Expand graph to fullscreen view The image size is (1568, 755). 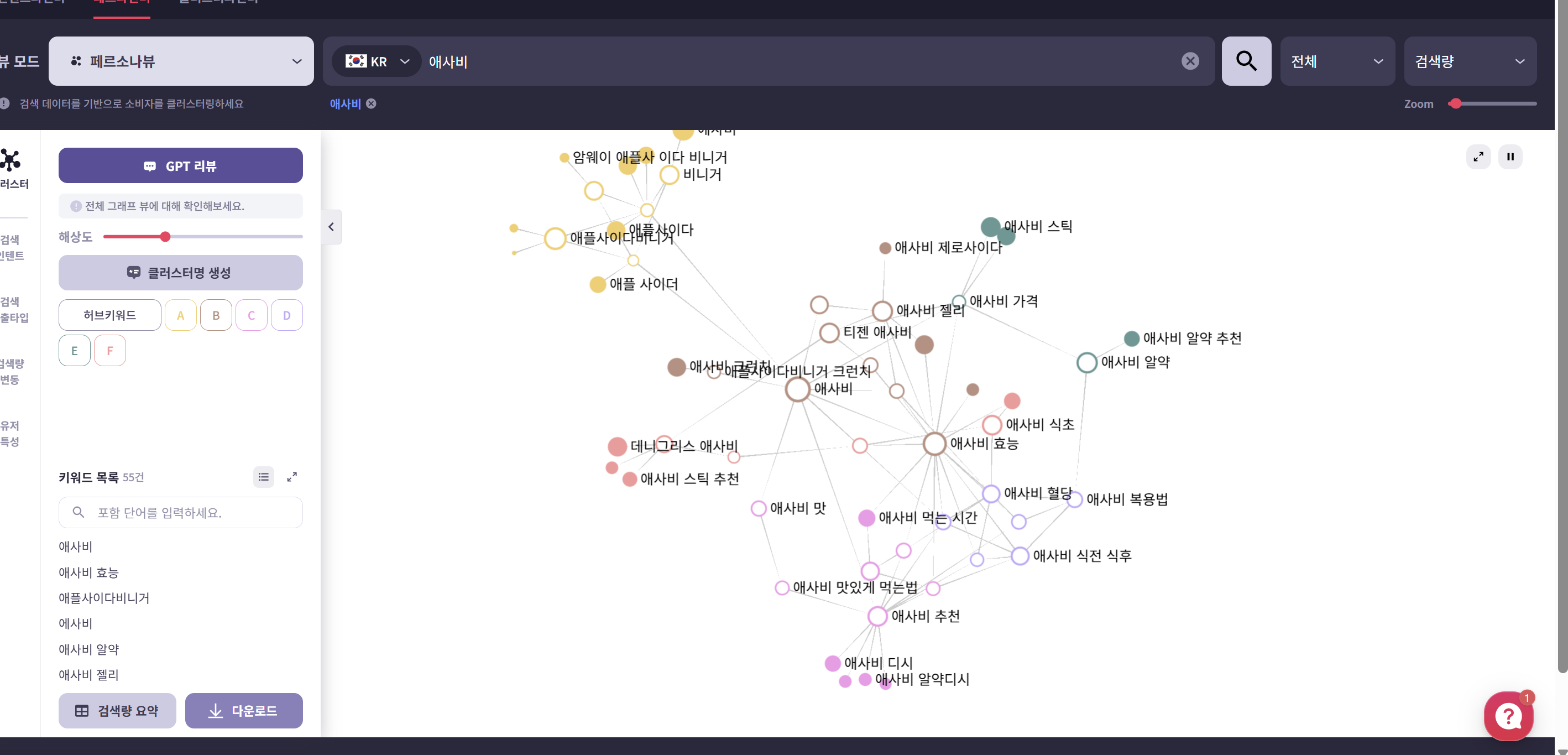(1478, 157)
